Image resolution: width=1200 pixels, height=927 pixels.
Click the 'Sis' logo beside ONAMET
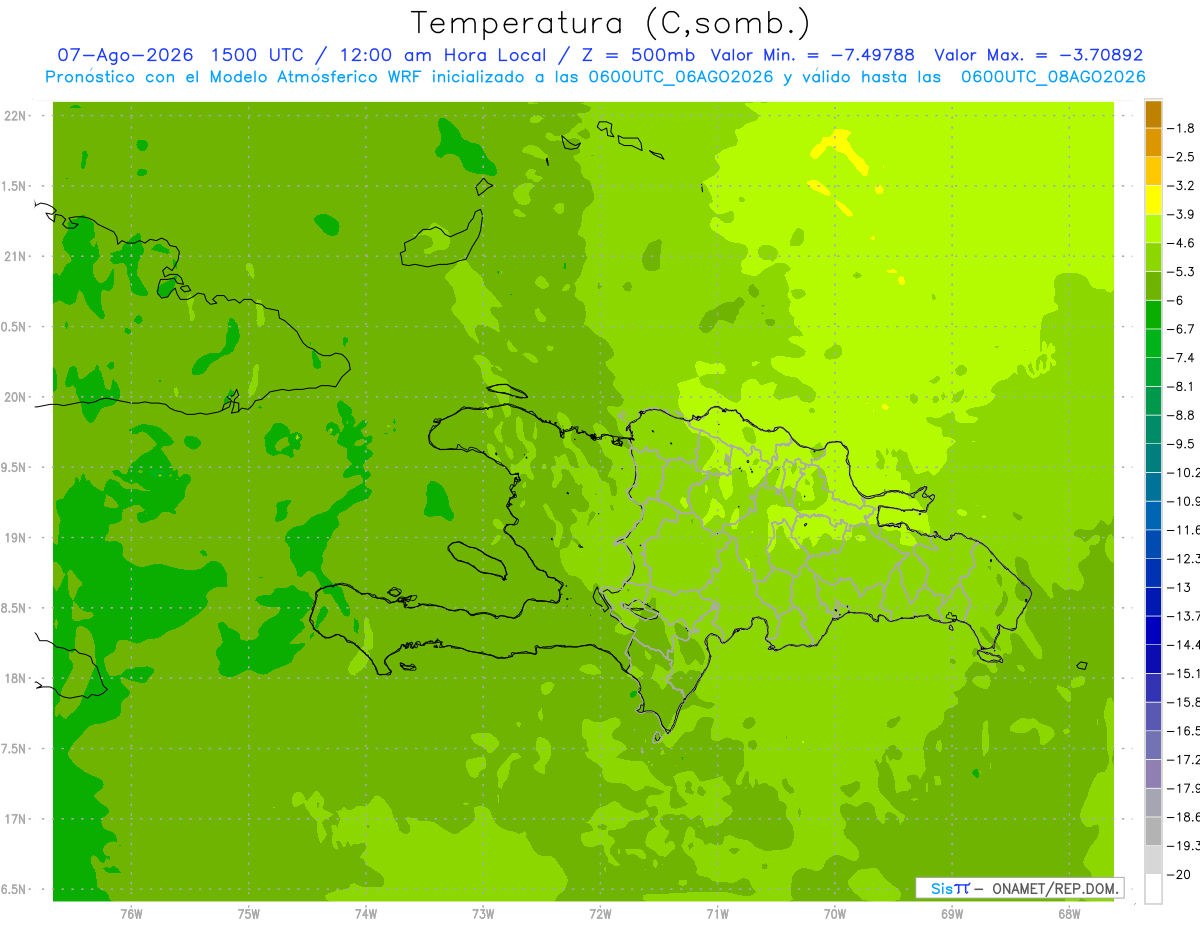(x=942, y=888)
